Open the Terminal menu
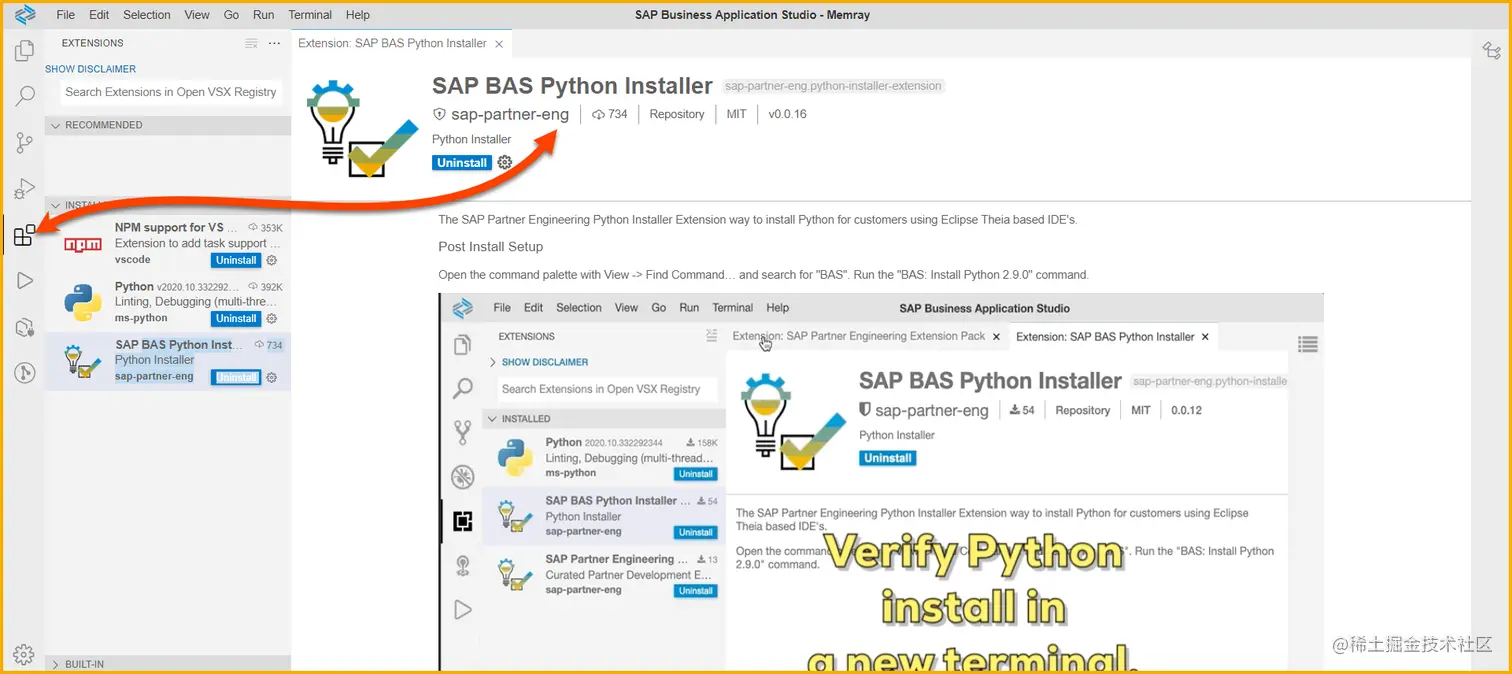 tap(310, 15)
